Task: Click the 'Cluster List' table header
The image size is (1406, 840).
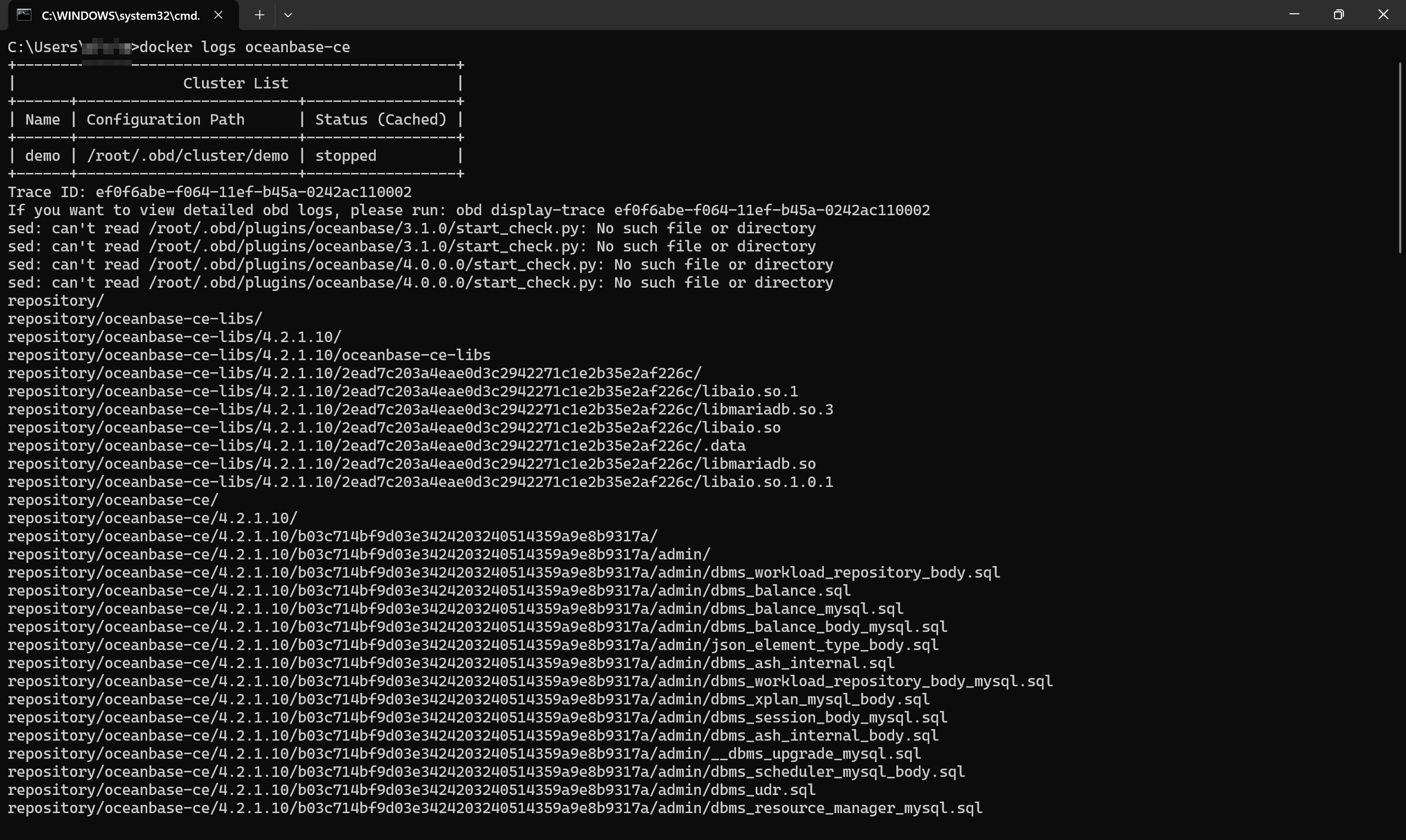Action: point(236,83)
